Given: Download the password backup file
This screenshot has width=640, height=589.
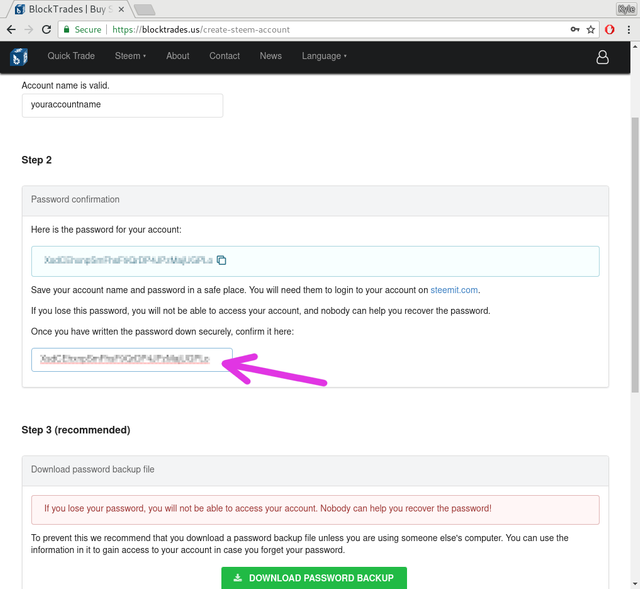Looking at the screenshot, I should (314, 578).
